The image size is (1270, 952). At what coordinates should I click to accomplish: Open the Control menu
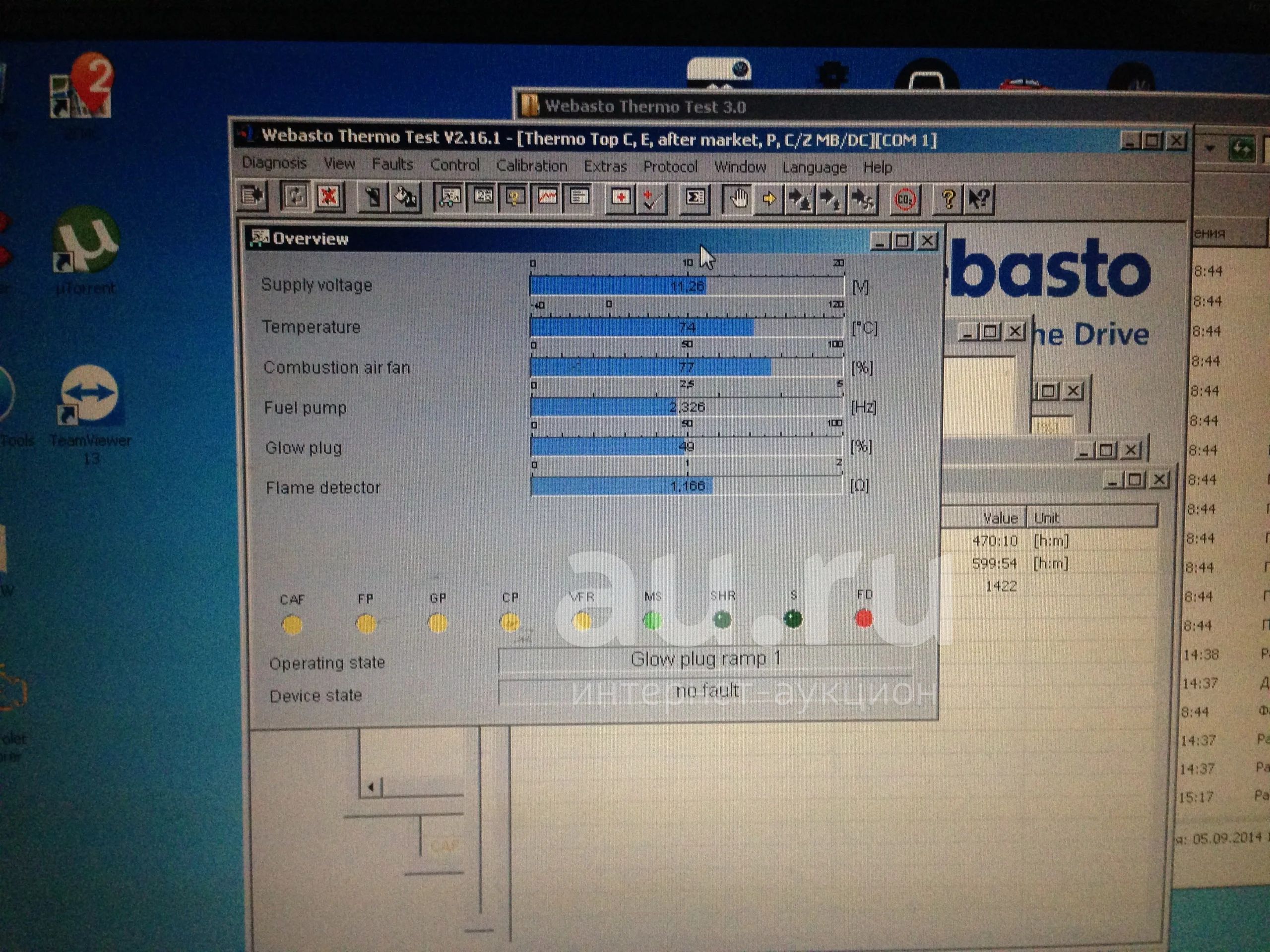point(455,165)
